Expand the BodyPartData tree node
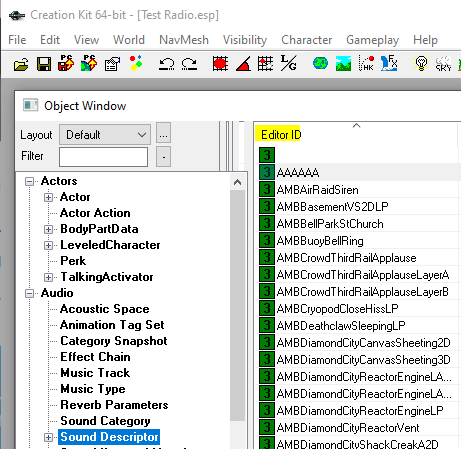 coord(48,229)
